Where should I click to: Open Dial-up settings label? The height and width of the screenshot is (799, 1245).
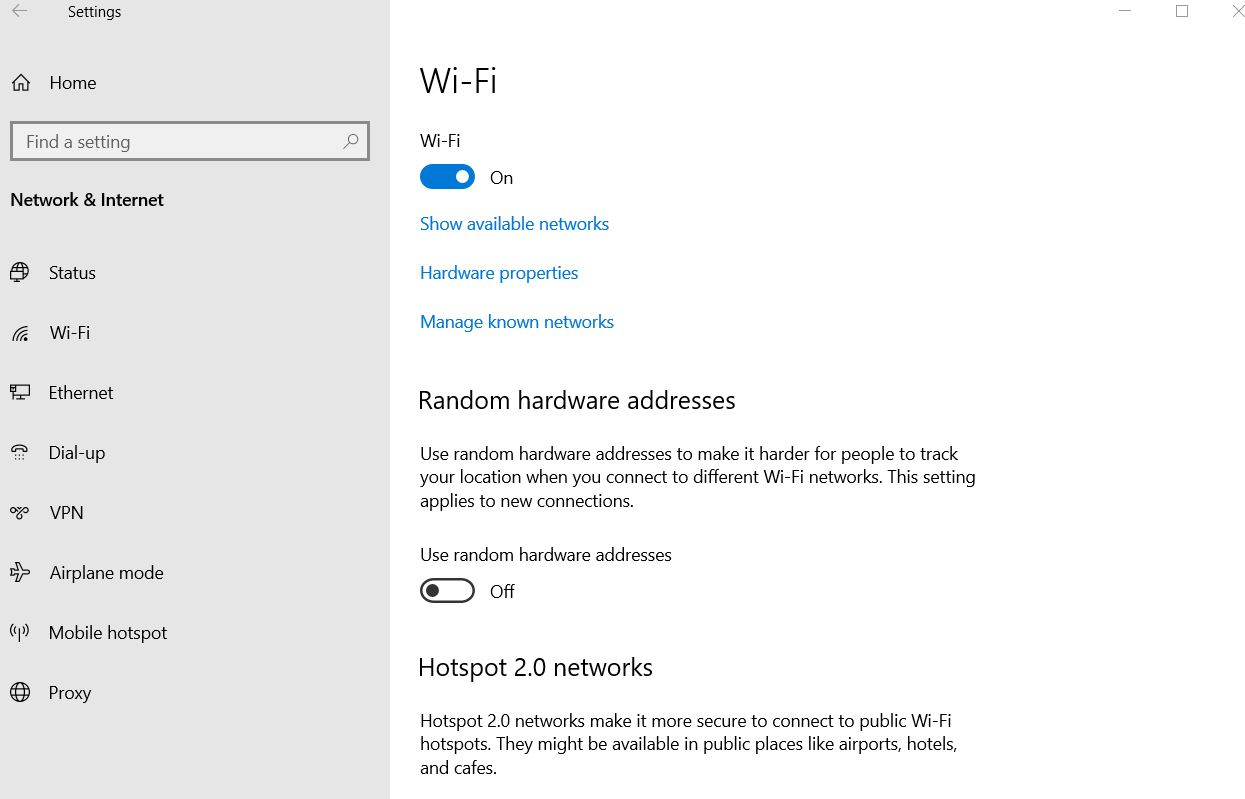[77, 453]
